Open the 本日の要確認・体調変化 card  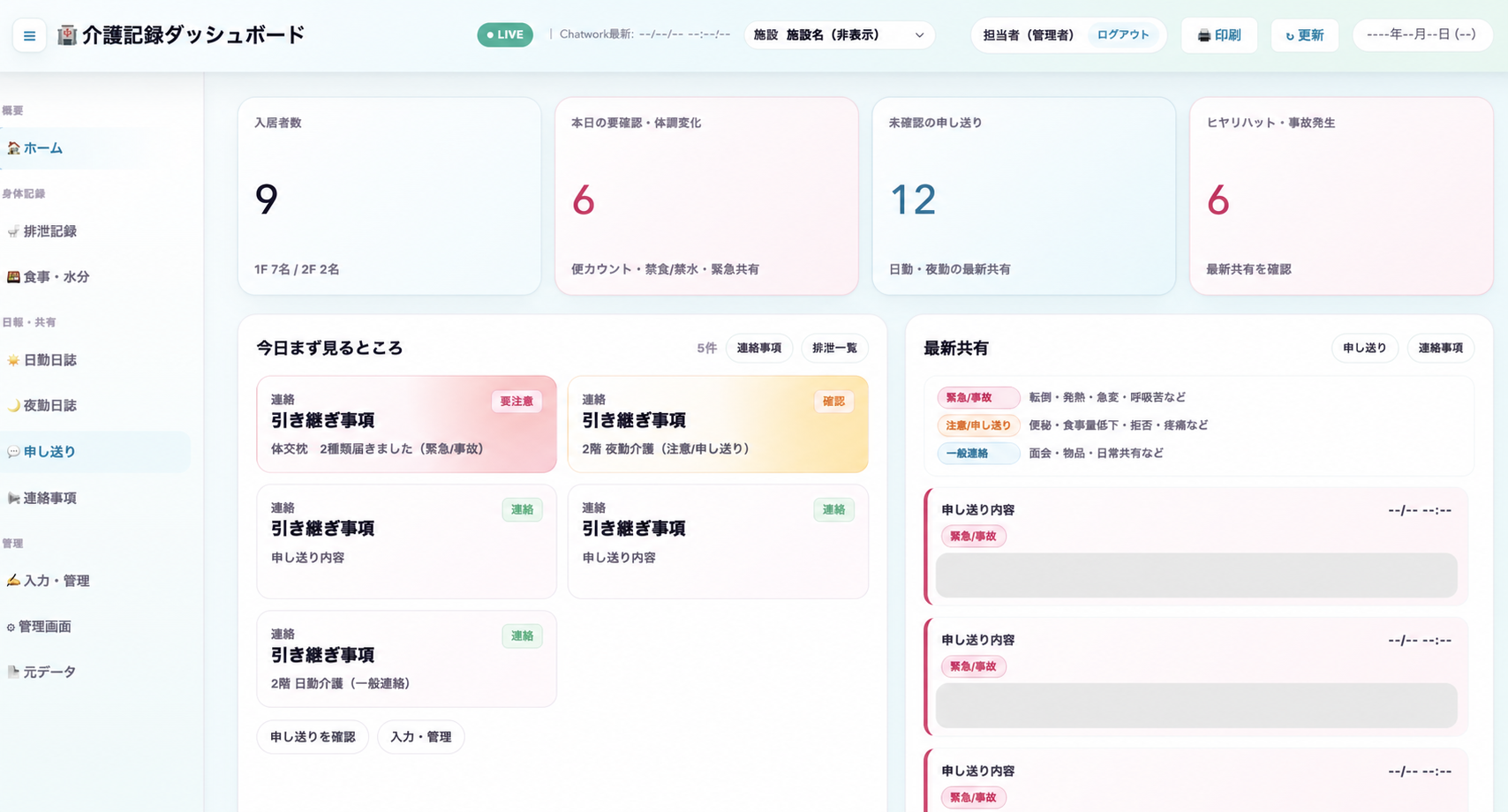point(706,196)
